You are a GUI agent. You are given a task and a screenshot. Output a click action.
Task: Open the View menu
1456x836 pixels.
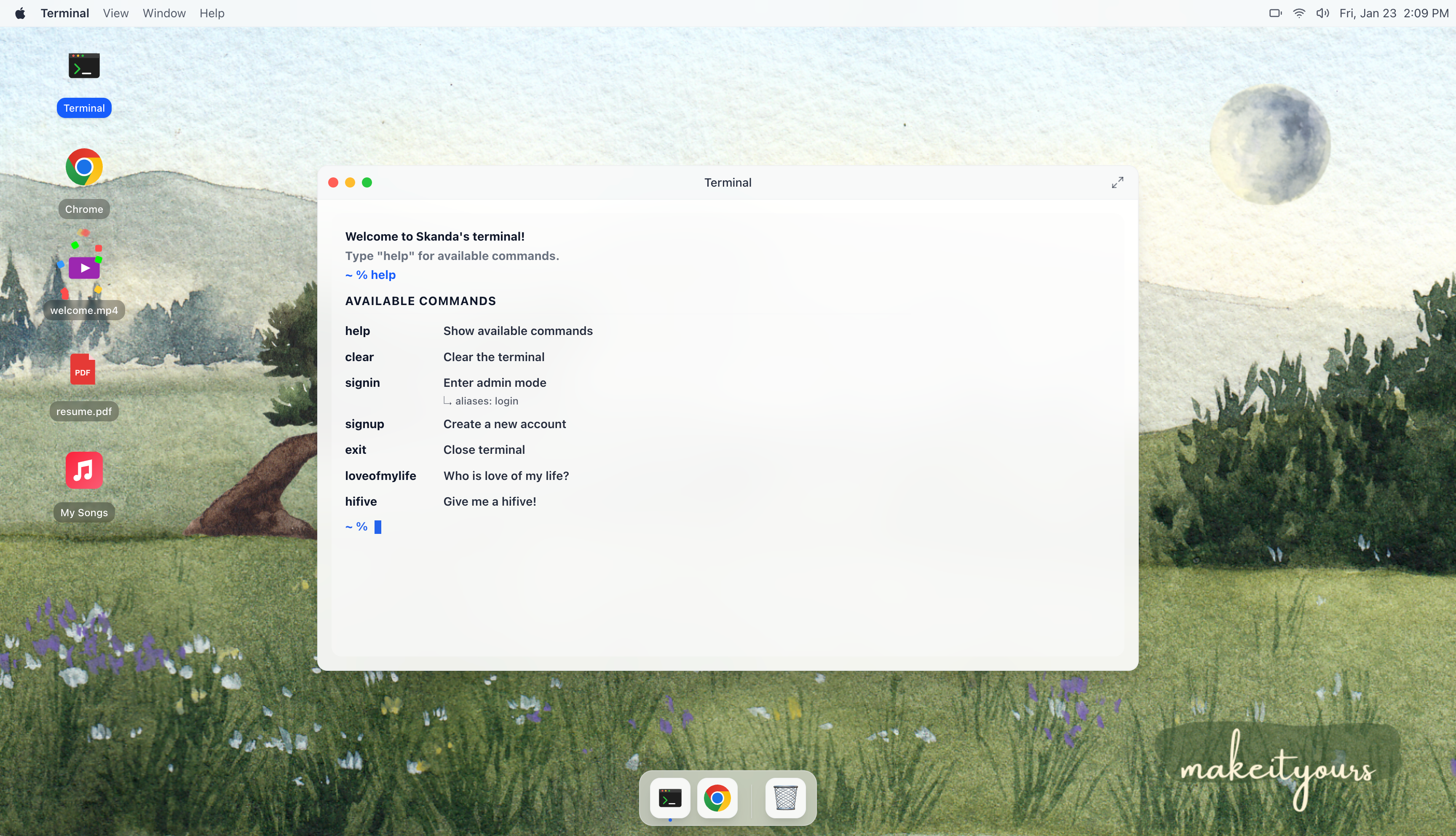tap(115, 13)
